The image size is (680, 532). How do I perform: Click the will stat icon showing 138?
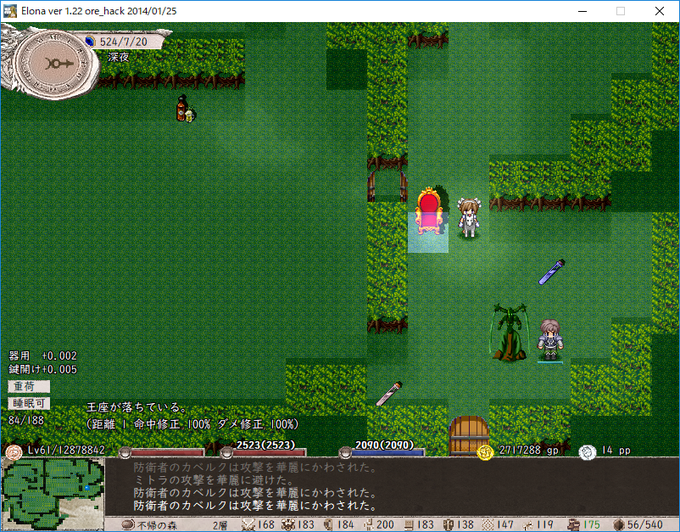(x=448, y=525)
